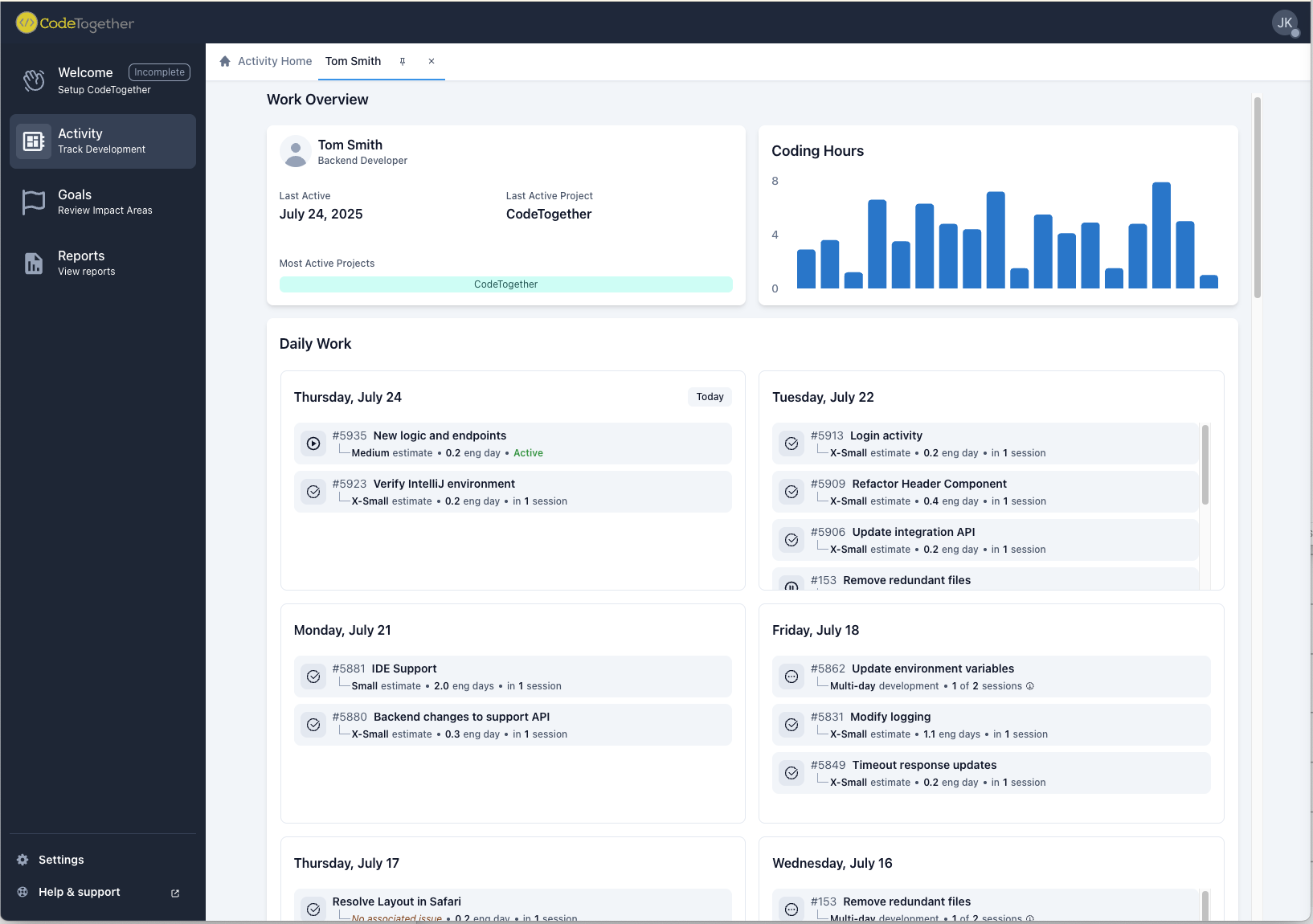Click completed check icon for #5923
The height and width of the screenshot is (924, 1313).
pos(313,492)
